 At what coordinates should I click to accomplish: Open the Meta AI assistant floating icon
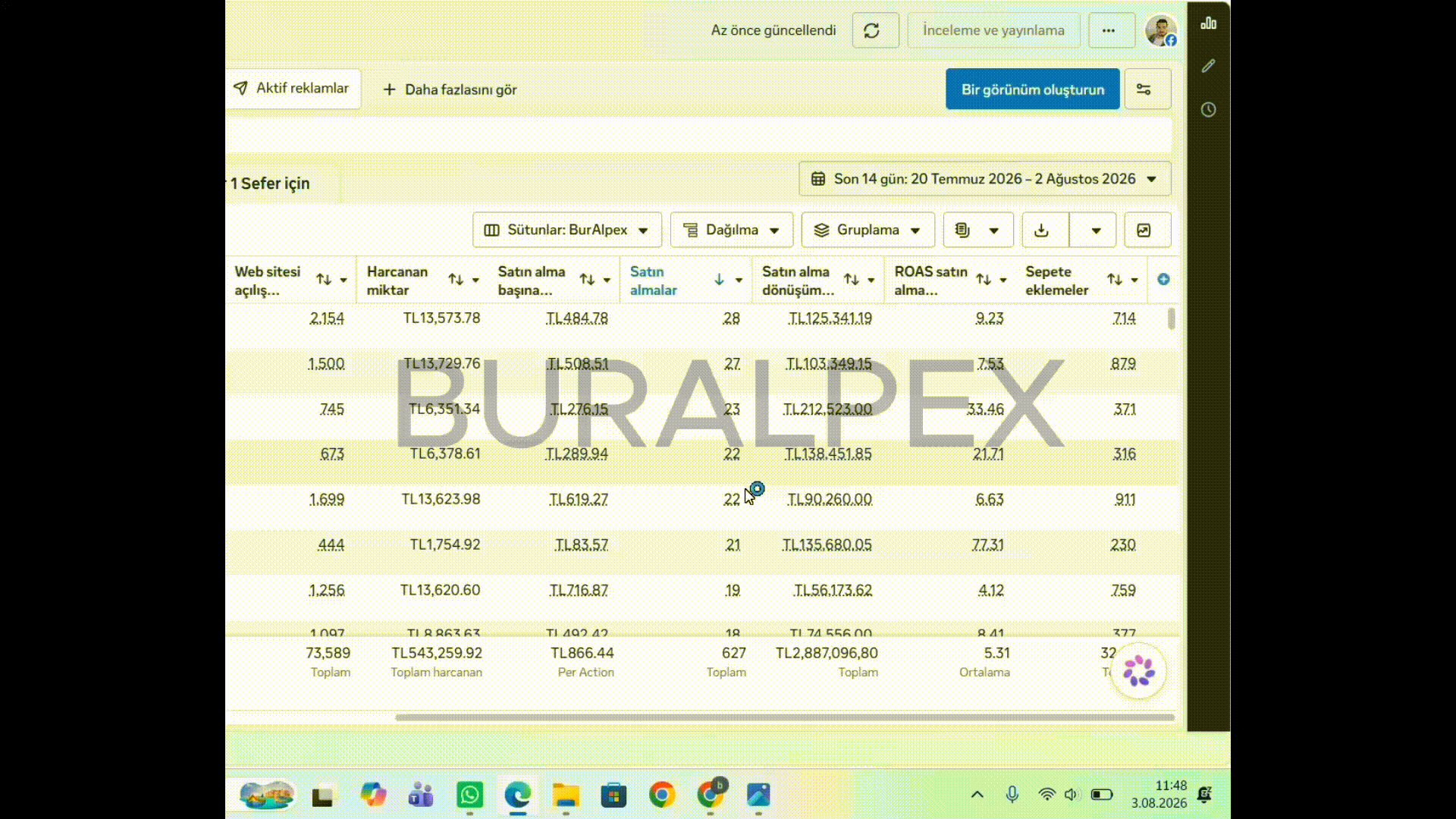pos(1138,671)
